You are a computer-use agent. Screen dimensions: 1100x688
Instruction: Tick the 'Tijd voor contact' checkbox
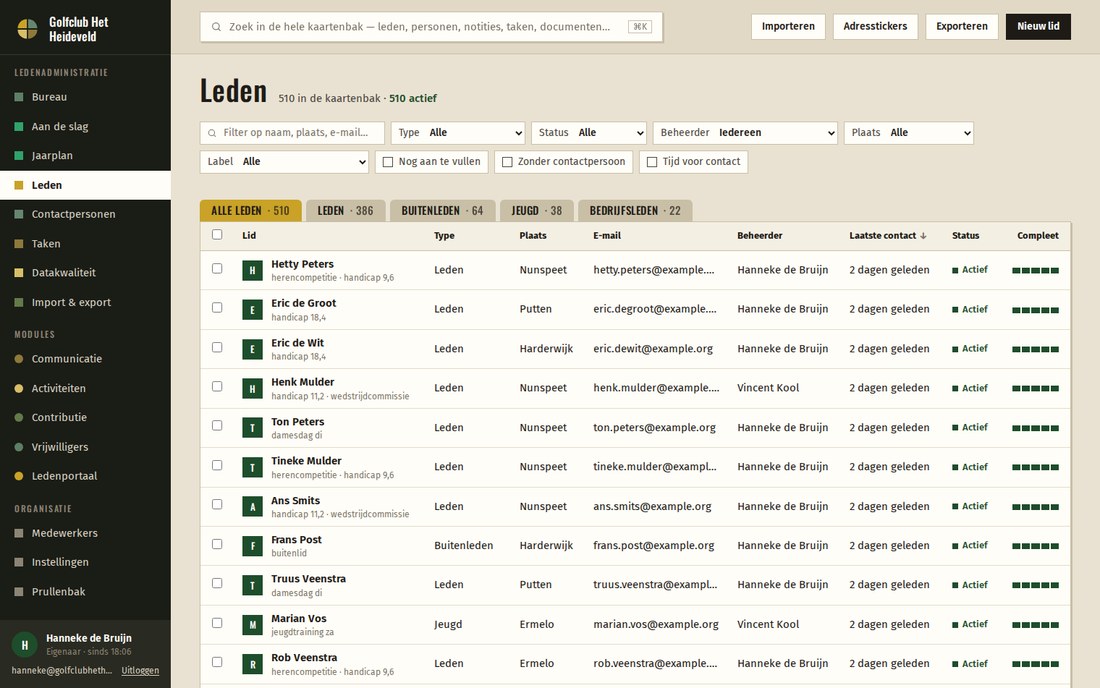[652, 162]
